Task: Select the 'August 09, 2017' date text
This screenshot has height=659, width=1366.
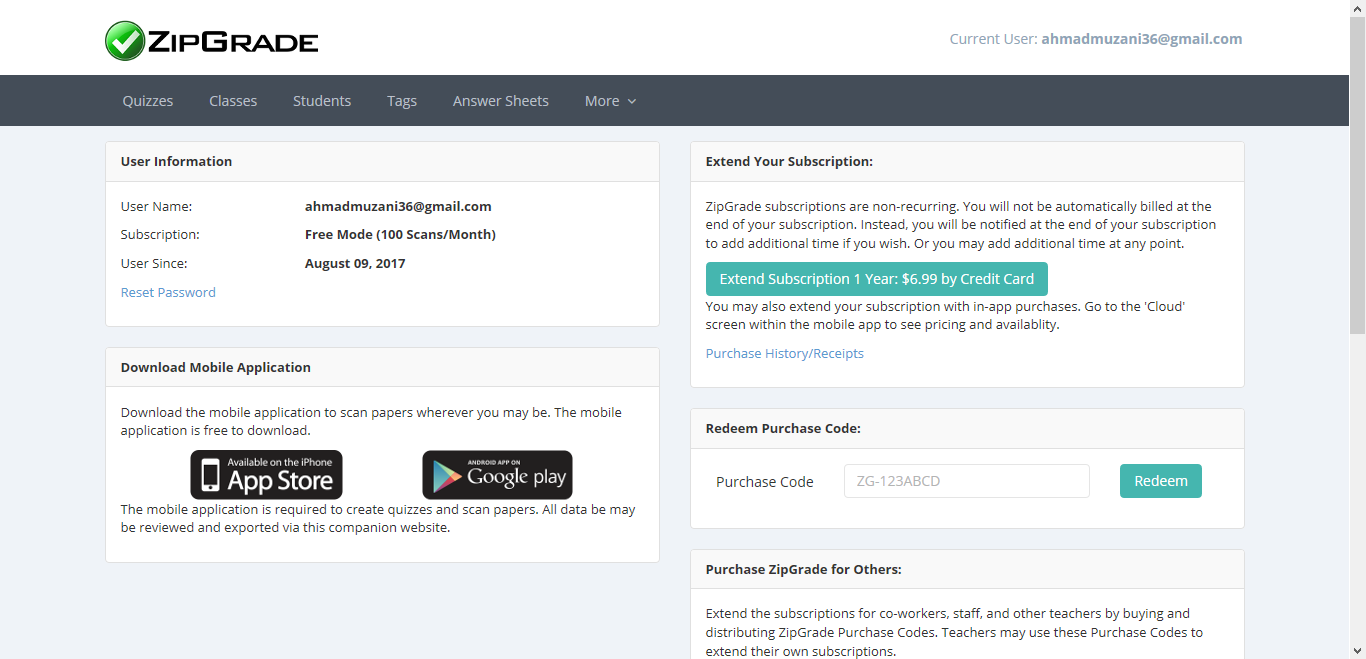Action: coord(355,264)
